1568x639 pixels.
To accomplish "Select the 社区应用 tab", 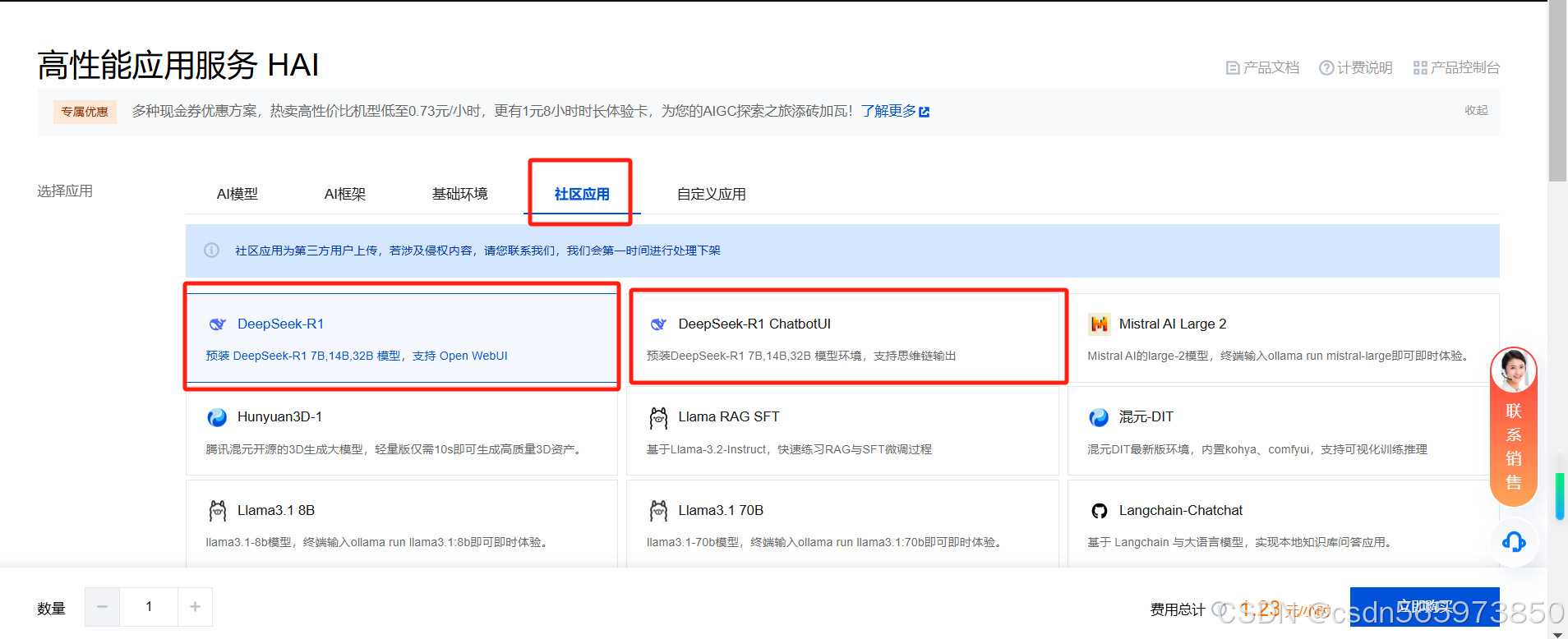I will [x=582, y=195].
